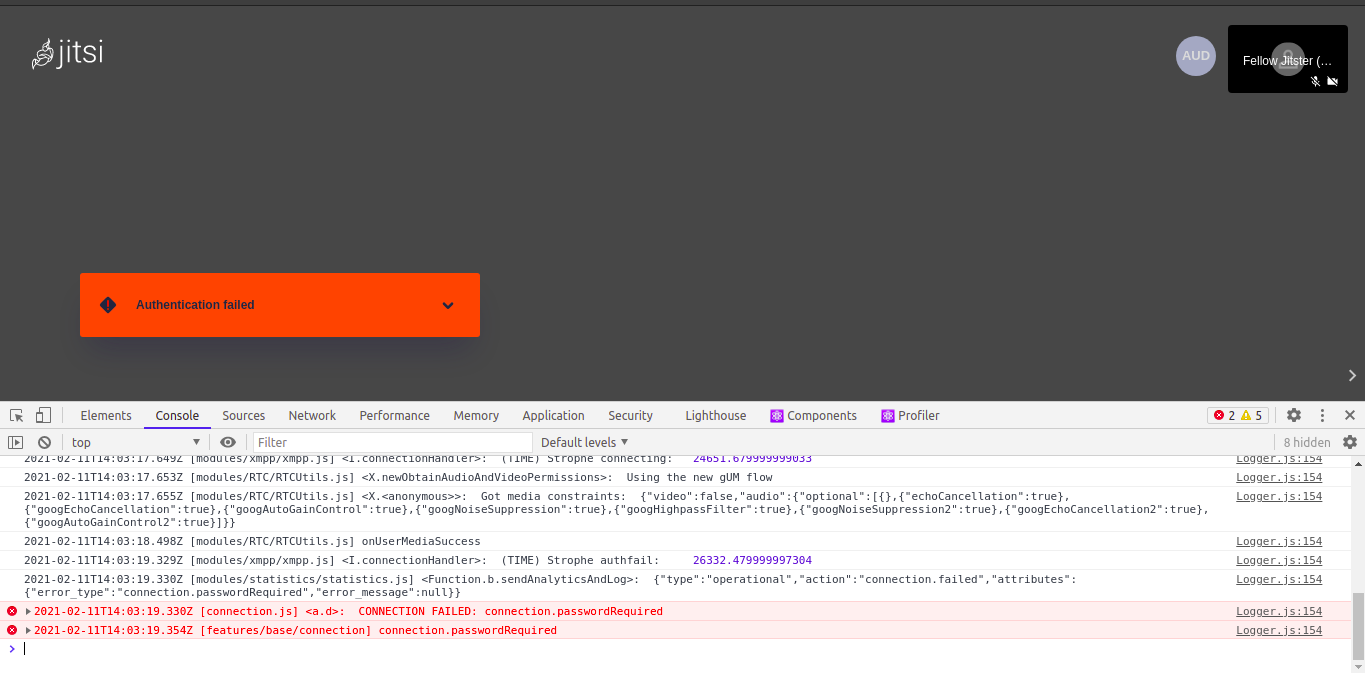Open the Lighthouse tab

[715, 415]
